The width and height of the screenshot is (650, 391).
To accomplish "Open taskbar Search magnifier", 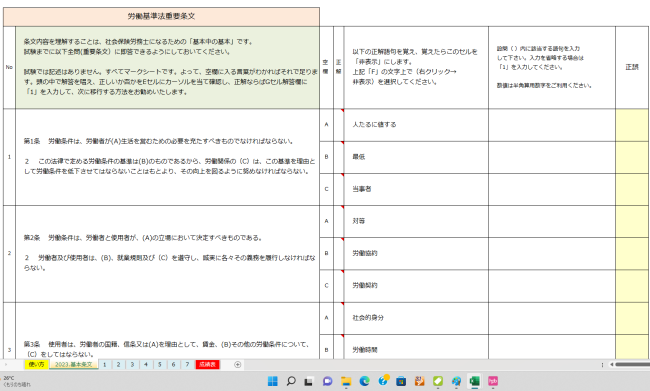I will [x=291, y=381].
